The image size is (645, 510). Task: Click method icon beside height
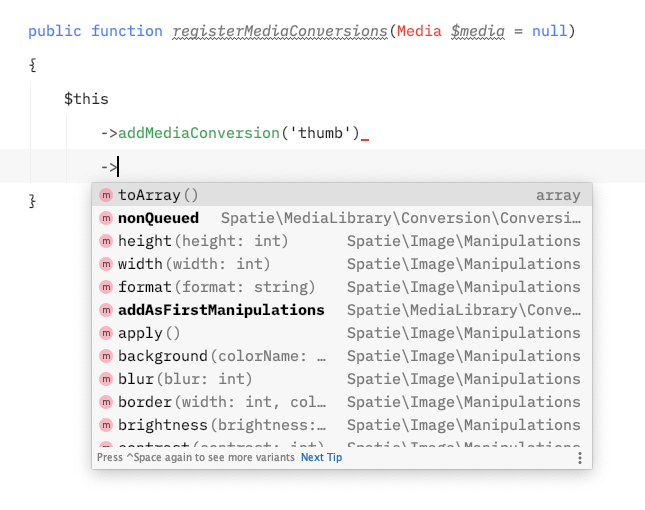[x=106, y=241]
